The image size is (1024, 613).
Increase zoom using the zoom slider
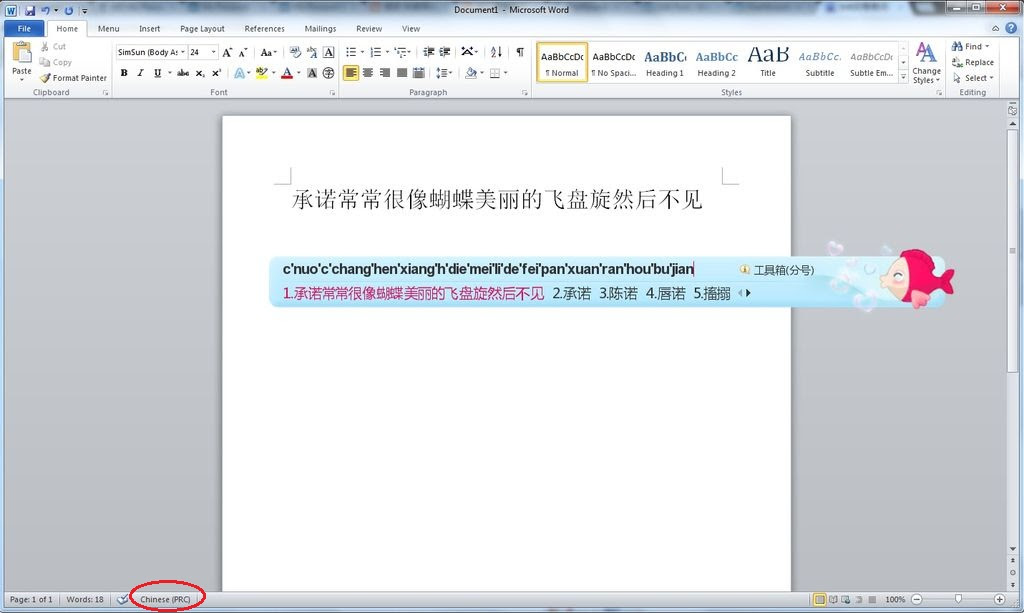coord(1001,599)
